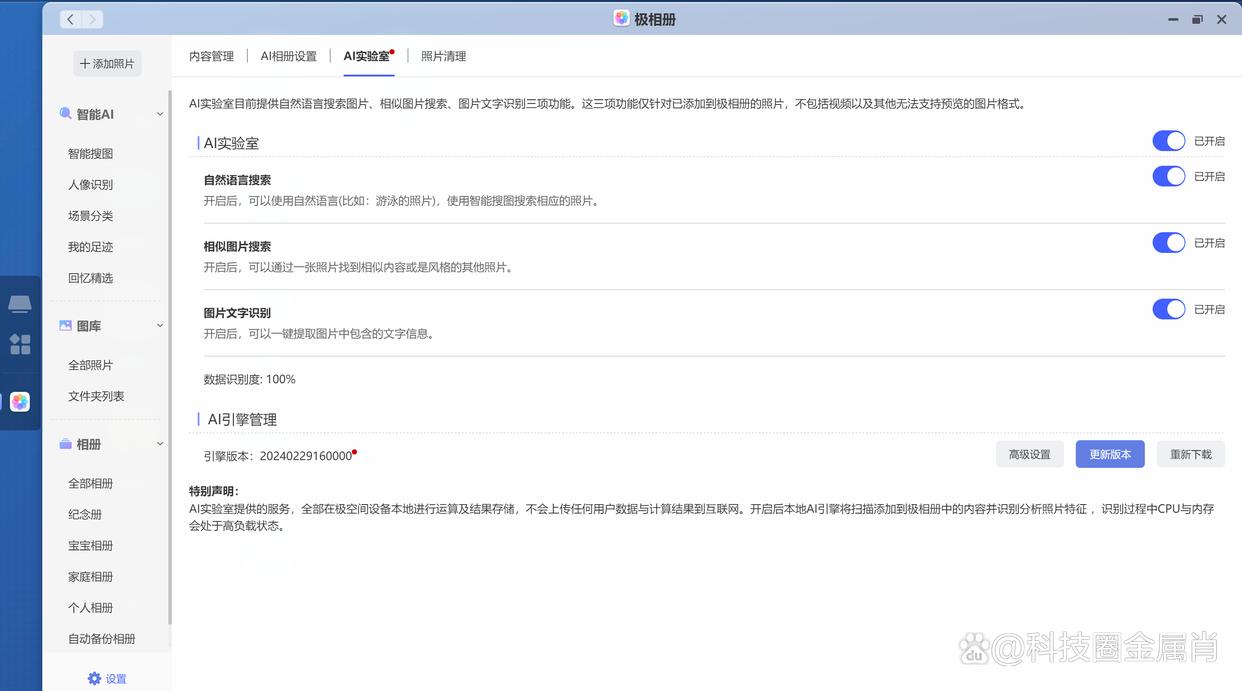
Task: Click the 图库 picture icon in sidebar
Action: click(66, 326)
